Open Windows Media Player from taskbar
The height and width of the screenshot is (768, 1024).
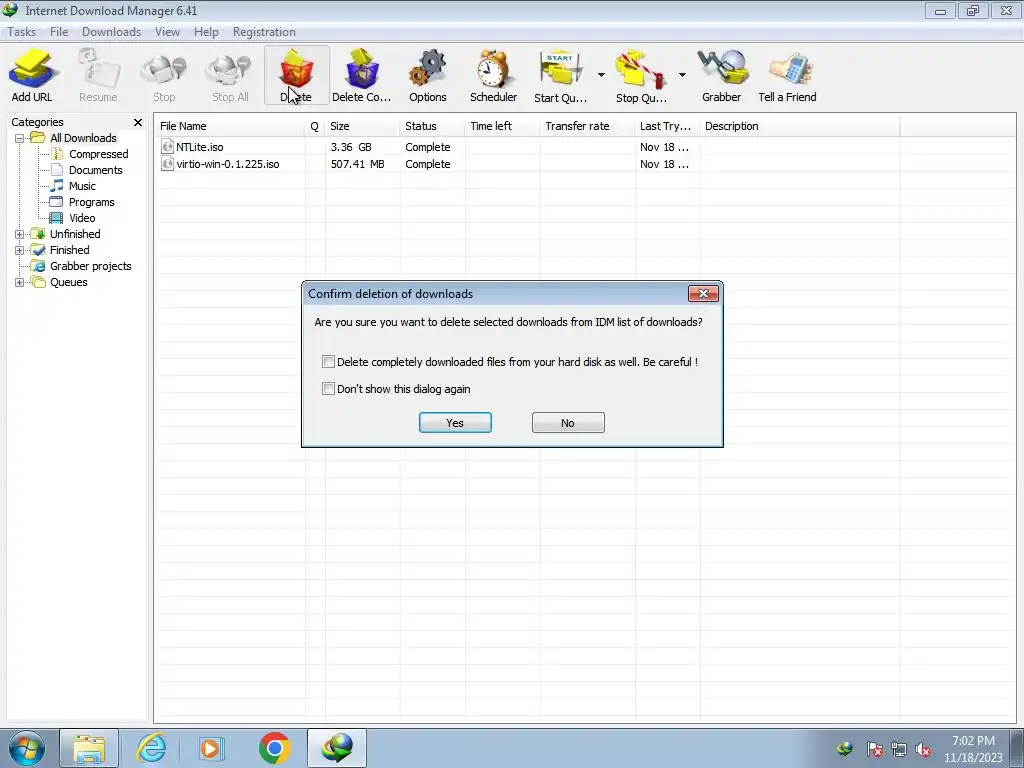pos(211,748)
